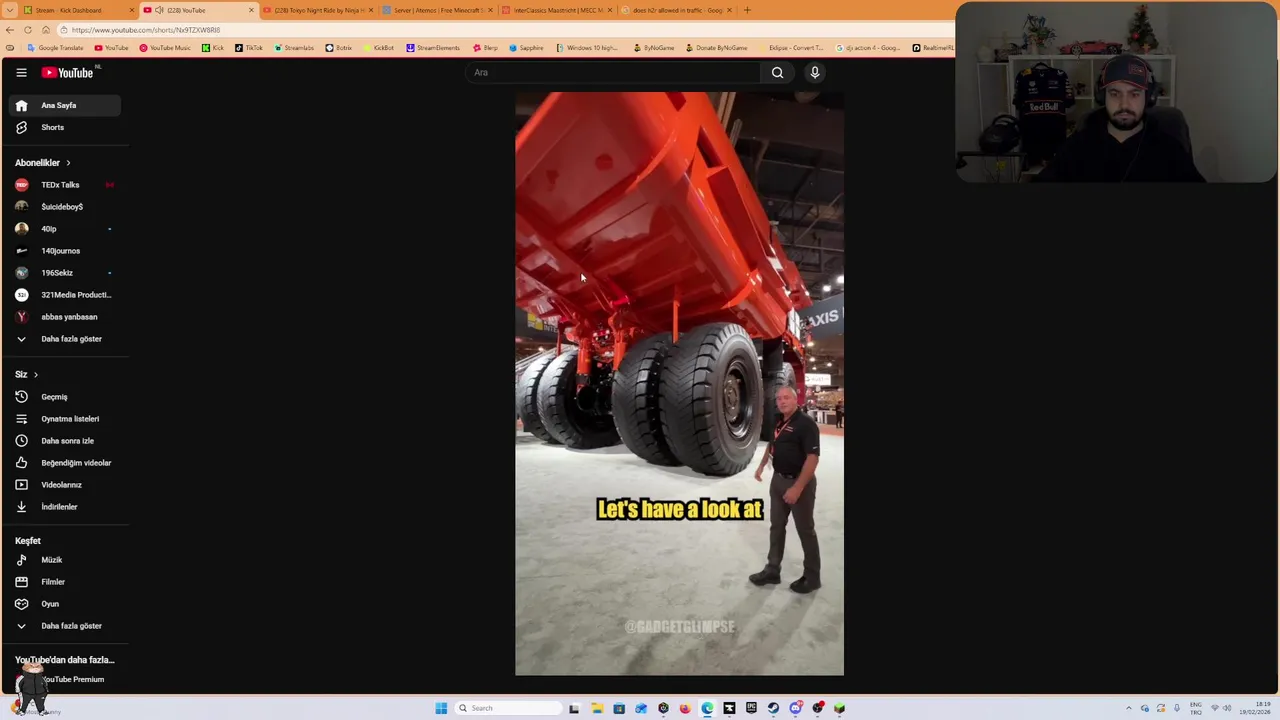Image resolution: width=1280 pixels, height=720 pixels.
Task: Open a new browser tab
Action: tap(747, 10)
